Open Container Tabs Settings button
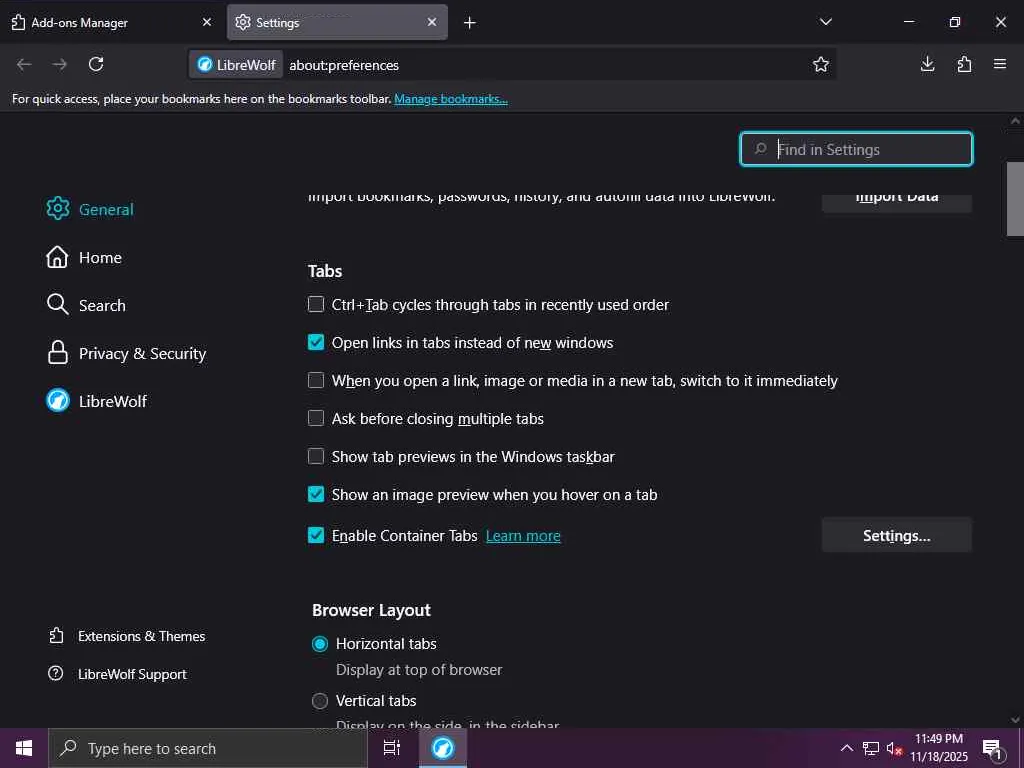The image size is (1024, 768). (896, 535)
